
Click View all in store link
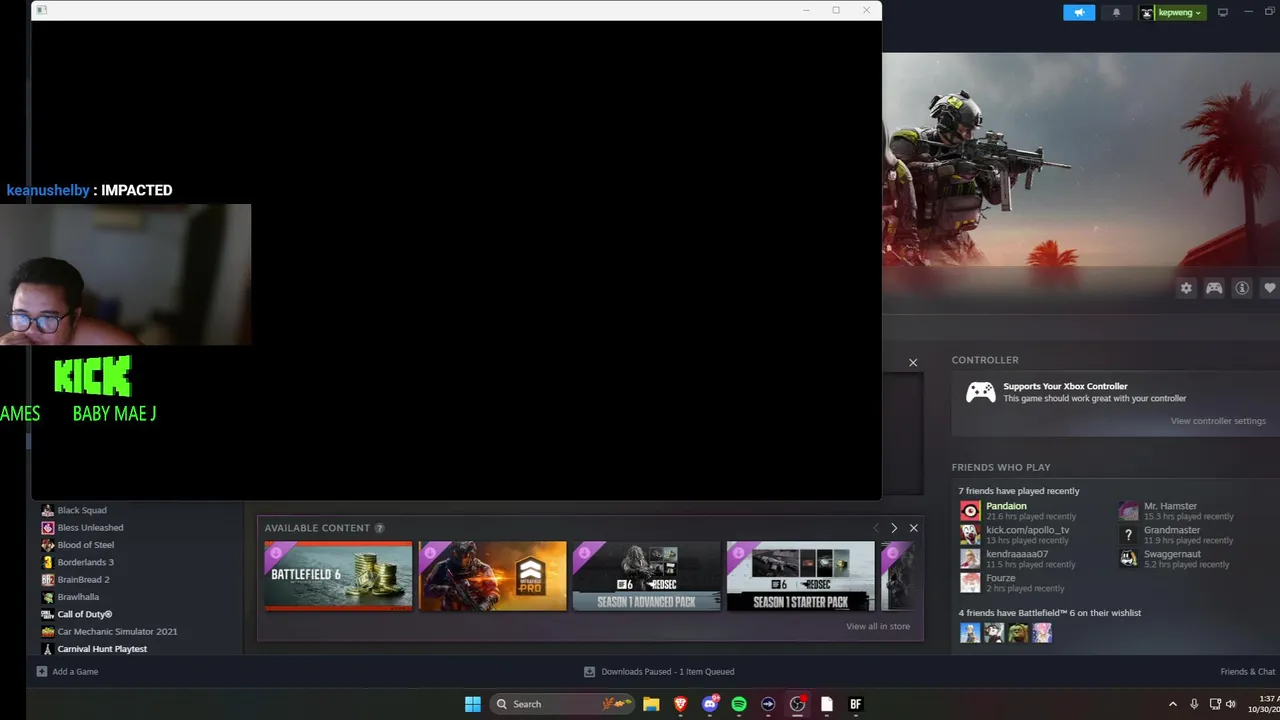878,626
